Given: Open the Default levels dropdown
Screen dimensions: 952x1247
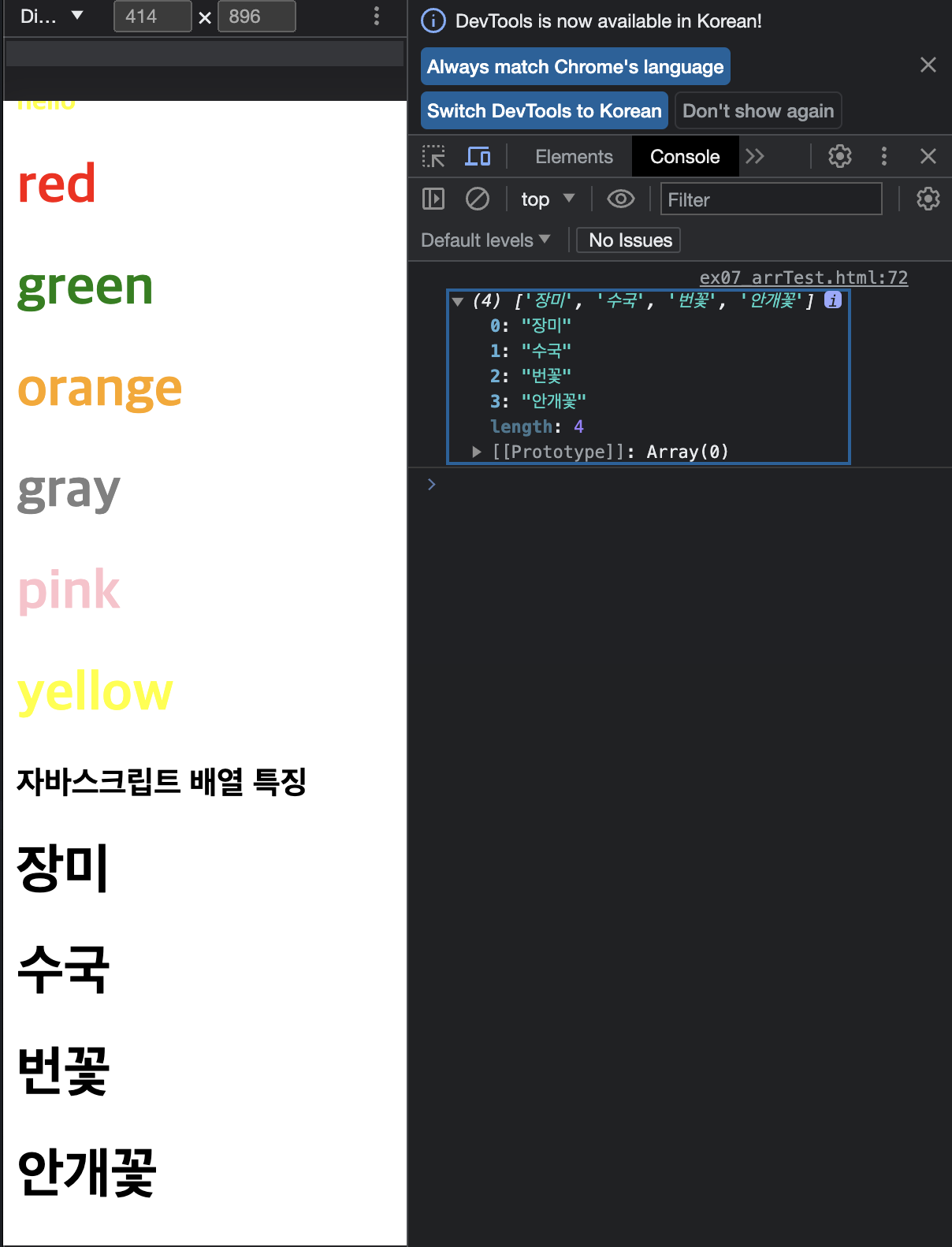Looking at the screenshot, I should tap(485, 240).
